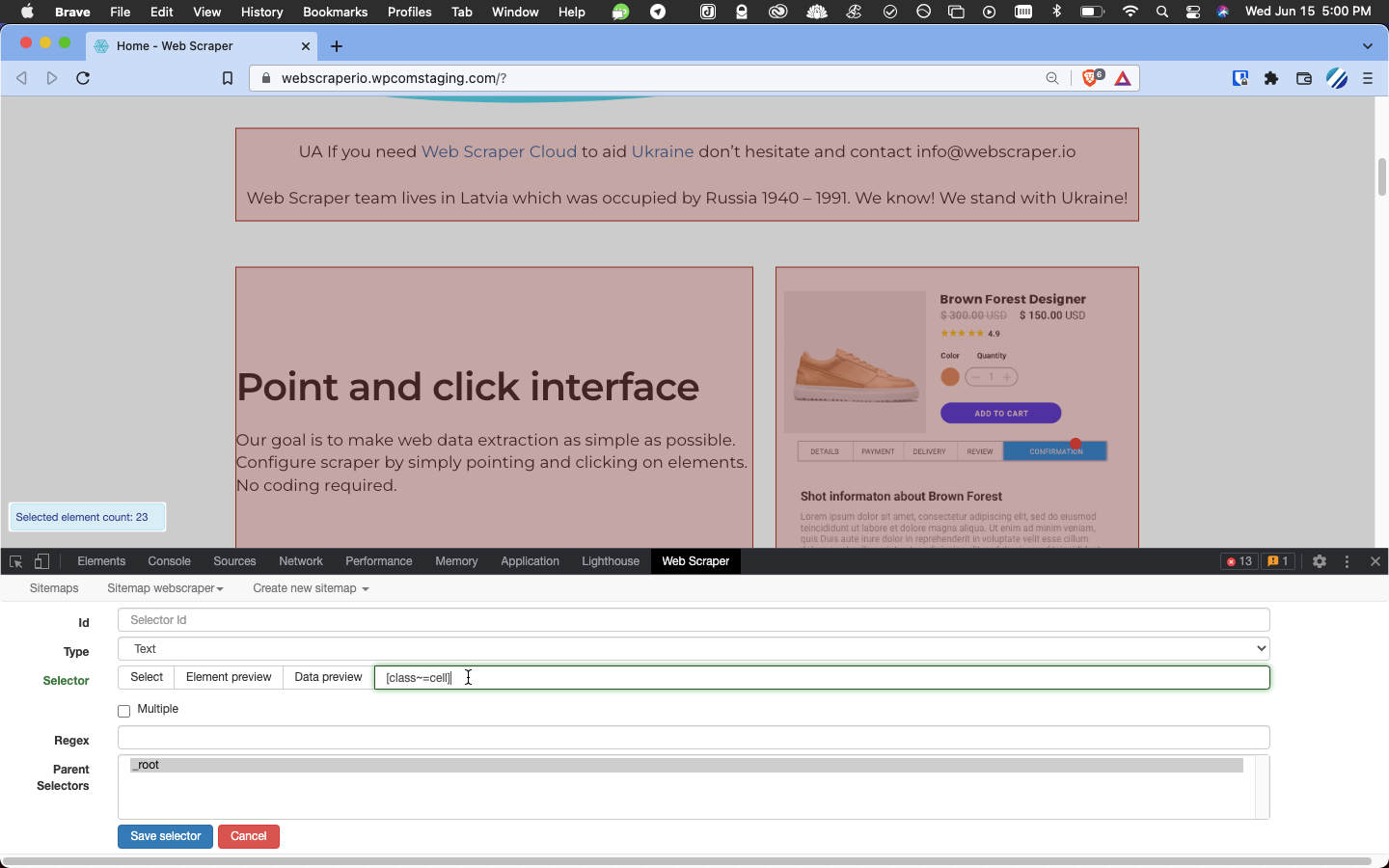The width and height of the screenshot is (1389, 868).
Task: Open the browser extensions puzzle icon
Action: [1271, 78]
